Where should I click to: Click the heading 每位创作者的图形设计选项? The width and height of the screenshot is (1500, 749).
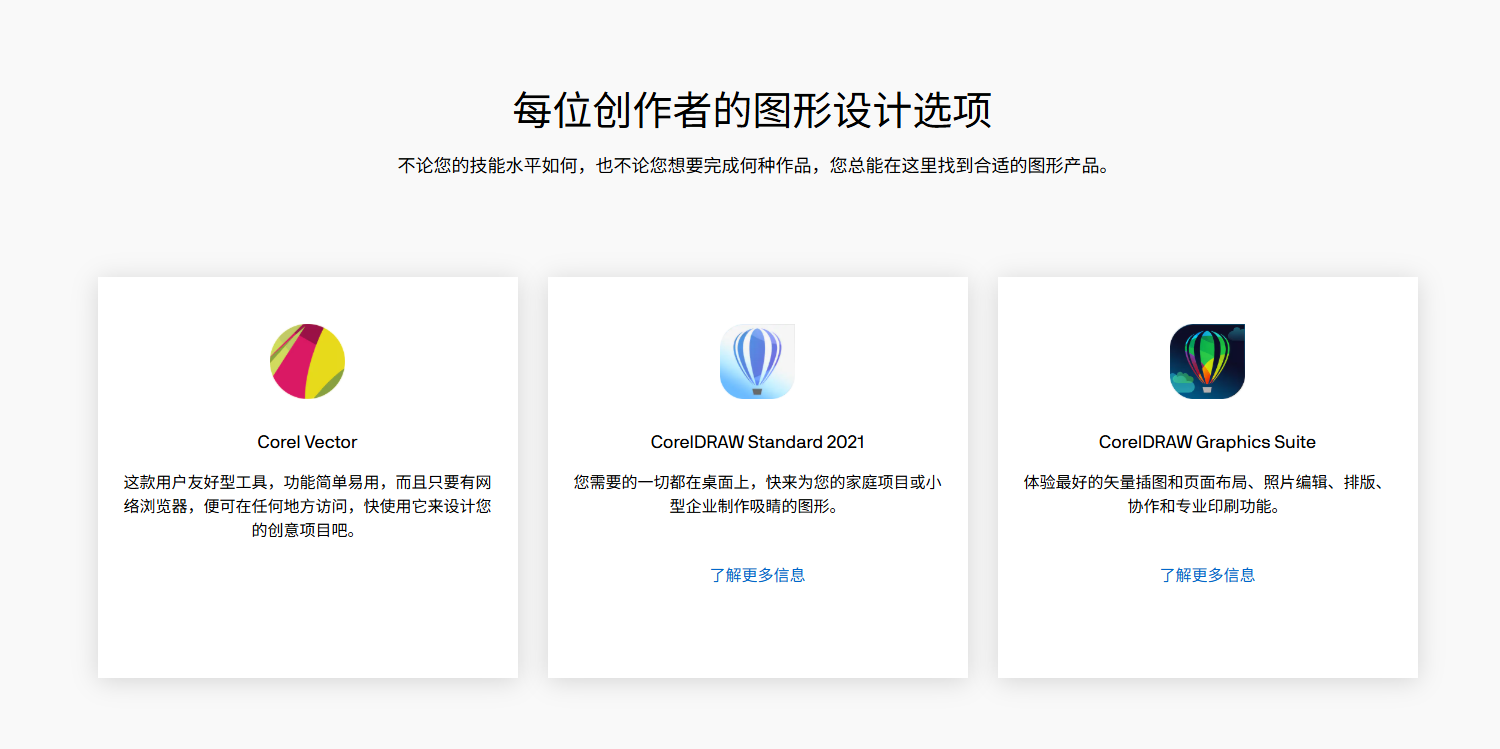pyautogui.click(x=752, y=110)
